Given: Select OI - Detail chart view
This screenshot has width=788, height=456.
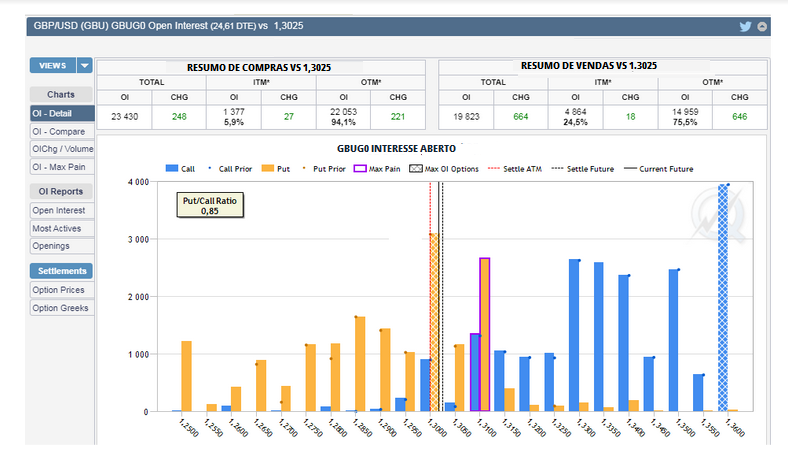Looking at the screenshot, I should [x=62, y=114].
